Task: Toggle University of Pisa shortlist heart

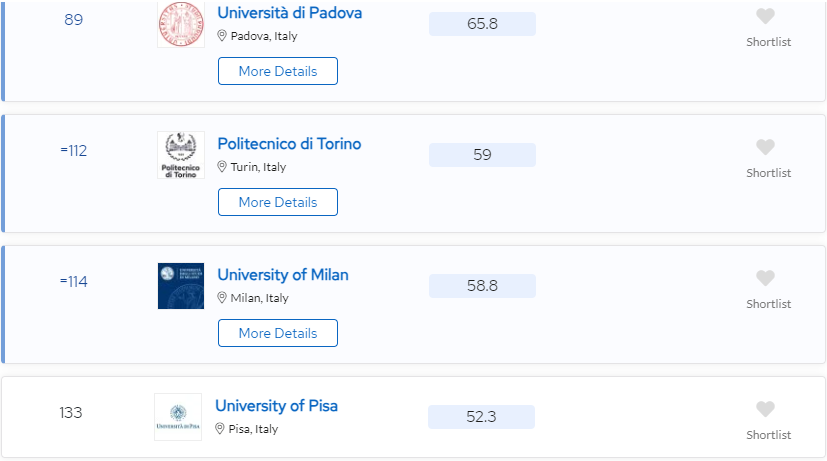Action: point(765,409)
